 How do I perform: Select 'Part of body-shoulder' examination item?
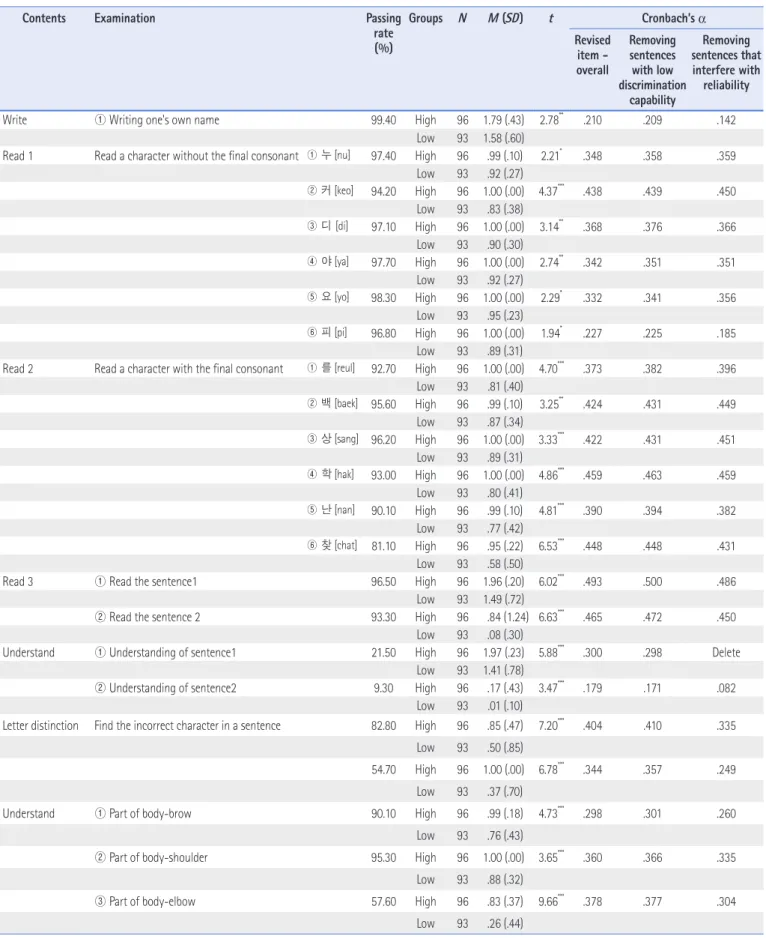pos(151,857)
